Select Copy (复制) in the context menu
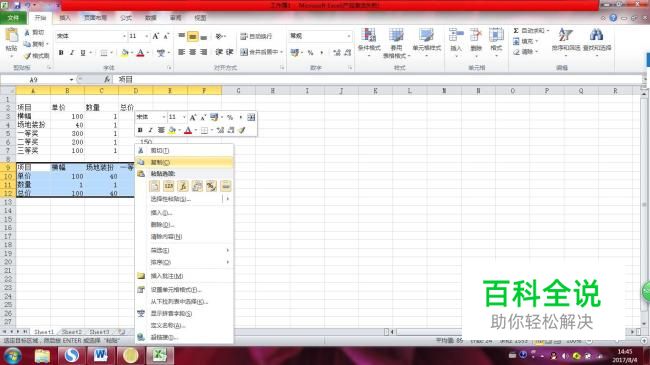This screenshot has width=650, height=365. pyautogui.click(x=184, y=162)
